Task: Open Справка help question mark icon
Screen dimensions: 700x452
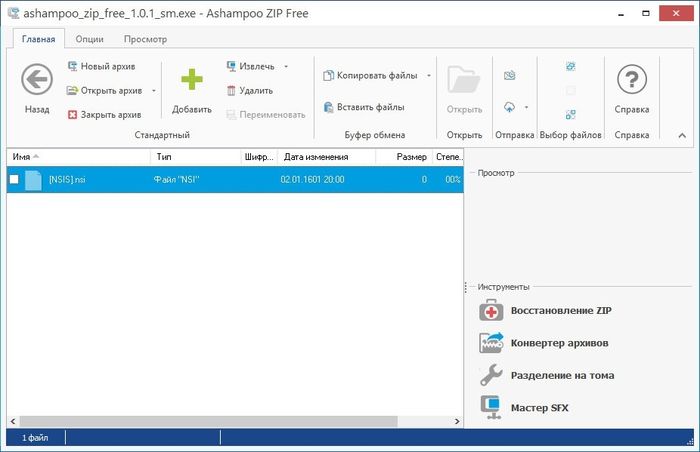Action: [x=631, y=80]
